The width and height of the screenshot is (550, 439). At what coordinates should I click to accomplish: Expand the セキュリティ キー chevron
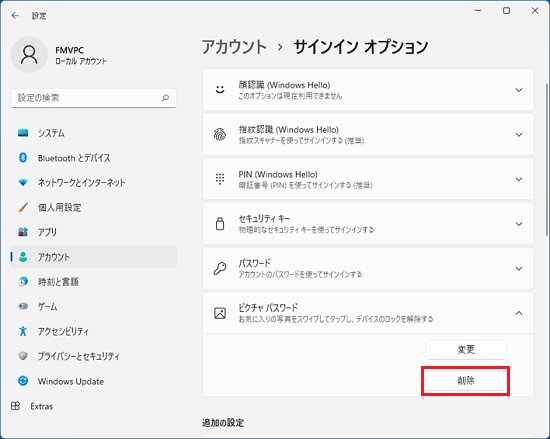(519, 224)
